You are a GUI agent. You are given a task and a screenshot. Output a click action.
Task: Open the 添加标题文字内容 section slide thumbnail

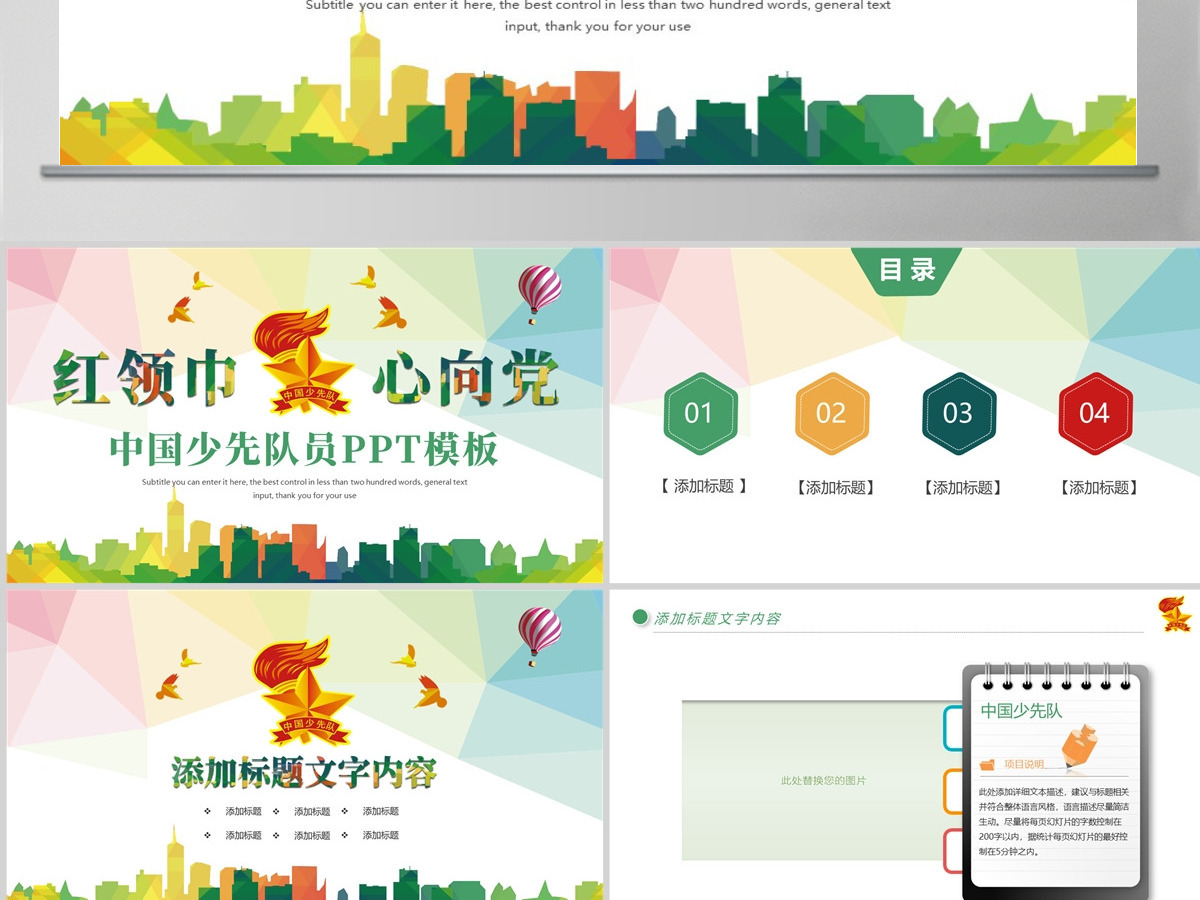(305, 744)
